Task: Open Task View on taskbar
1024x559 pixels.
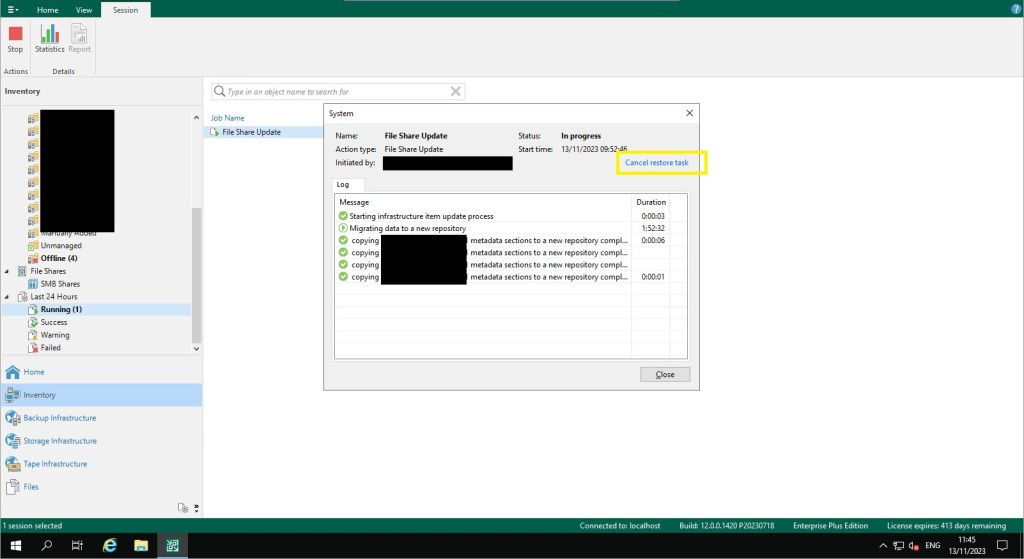Action: click(x=77, y=545)
